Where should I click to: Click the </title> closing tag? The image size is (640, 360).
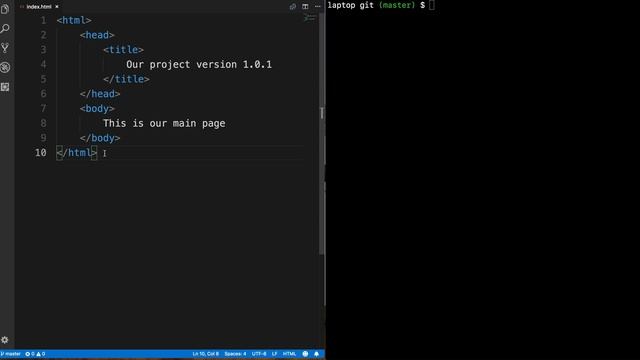point(126,79)
